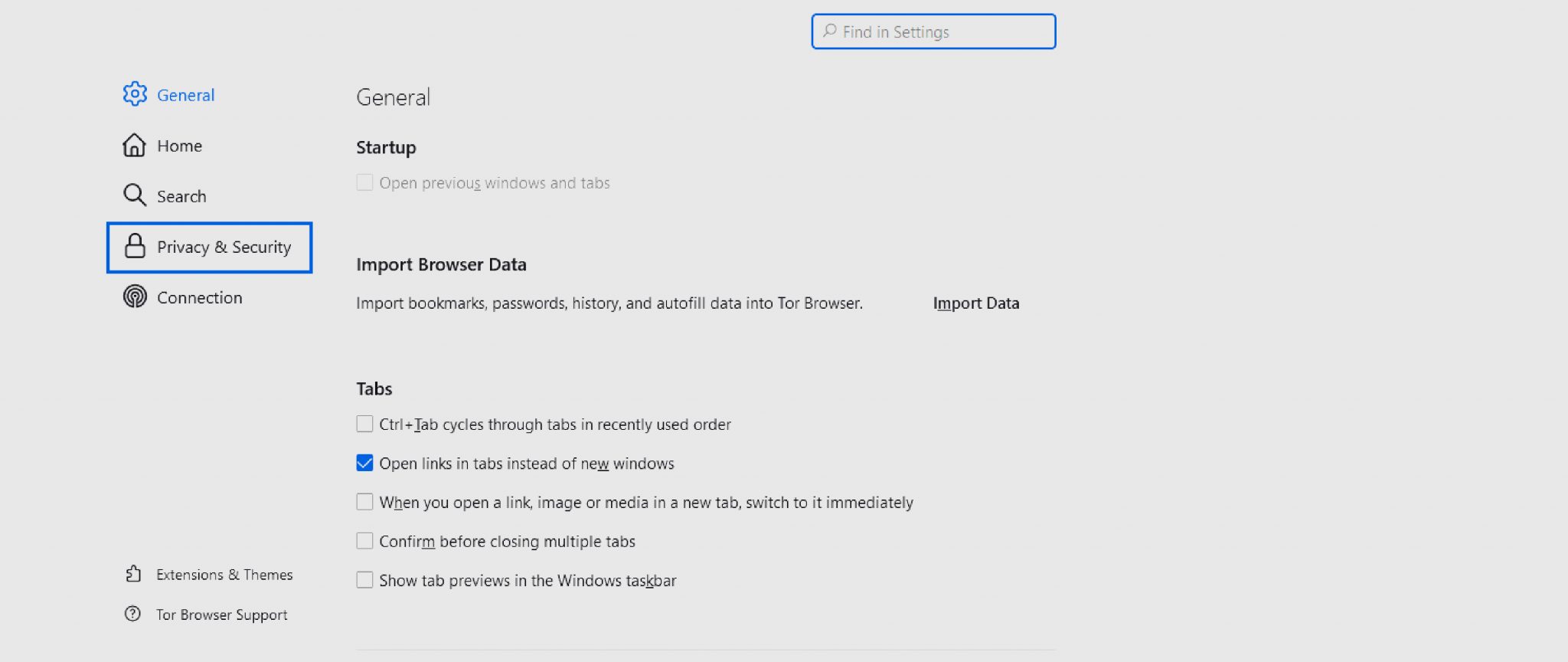The width and height of the screenshot is (1568, 662).
Task: Open the Extensions & Themes link
Action: (224, 575)
